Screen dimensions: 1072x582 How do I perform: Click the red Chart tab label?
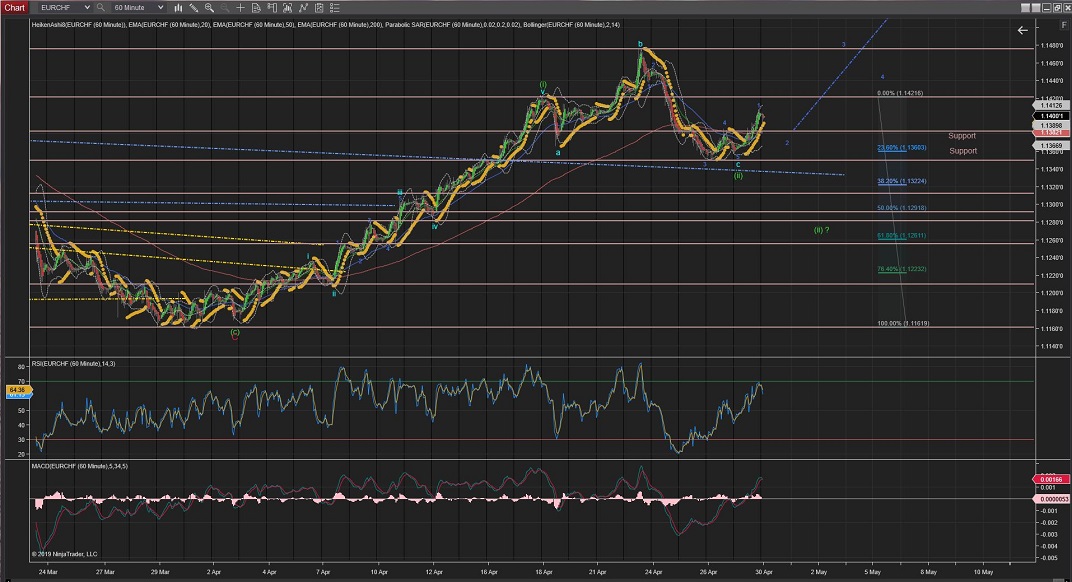click(x=13, y=7)
